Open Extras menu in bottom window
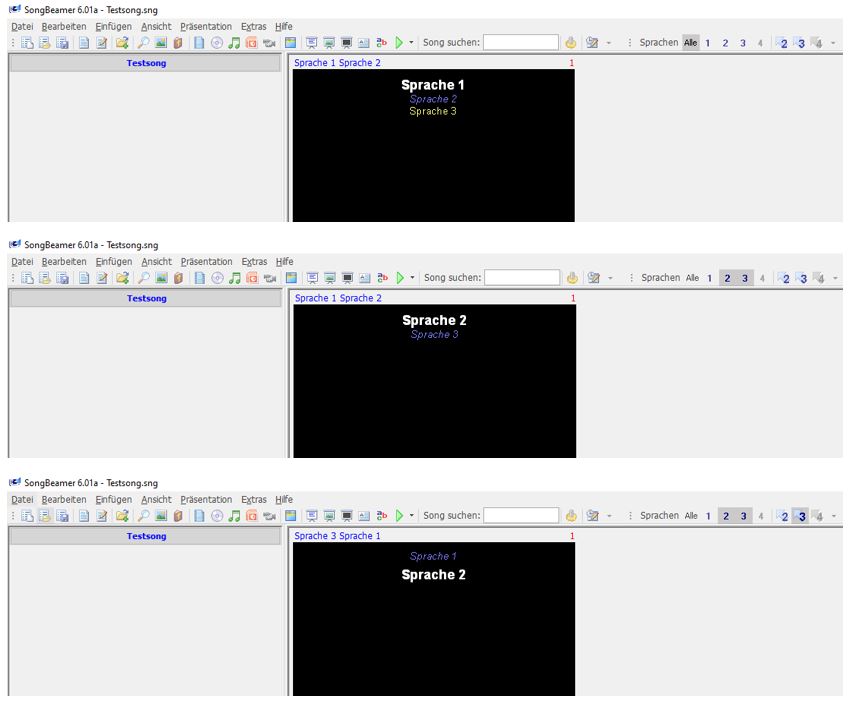 pyautogui.click(x=254, y=500)
